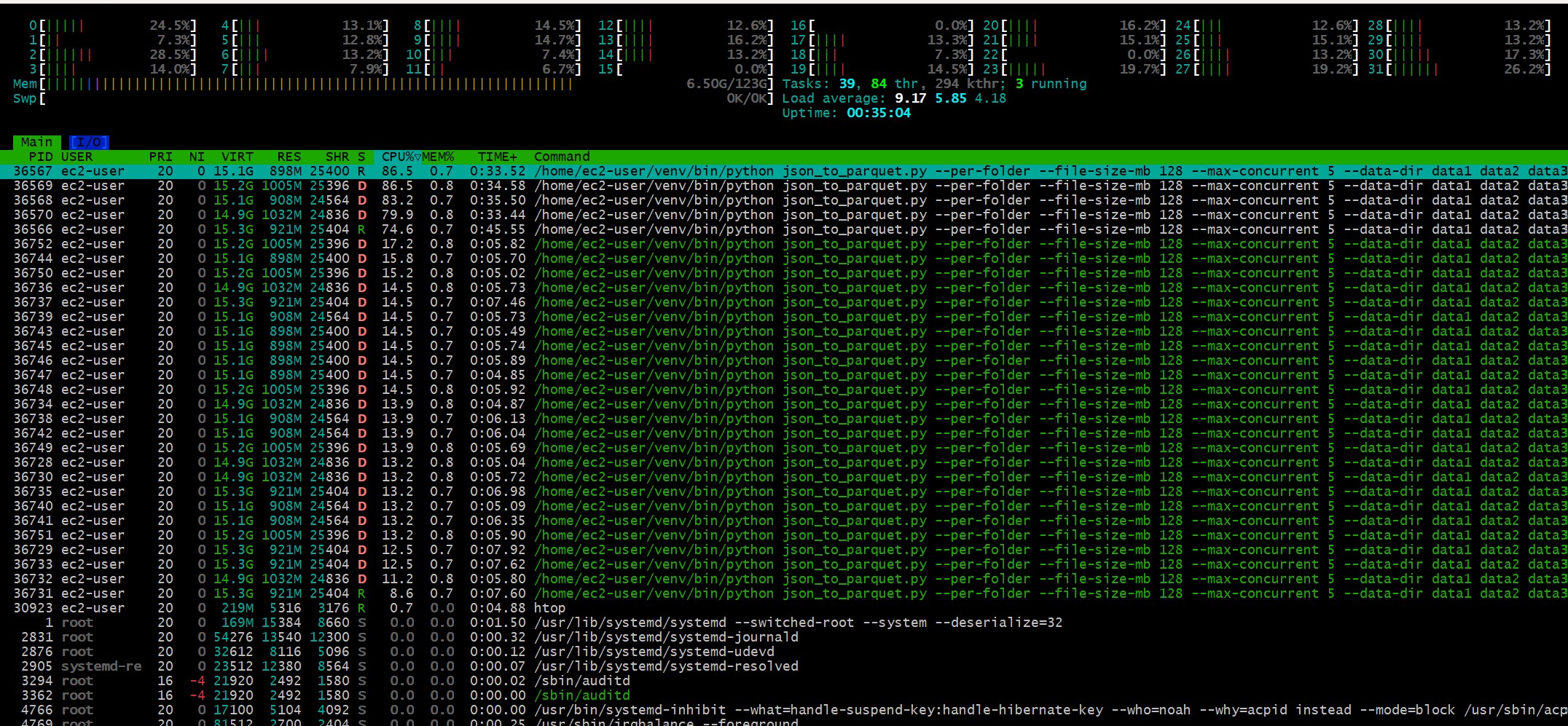The height and width of the screenshot is (726, 1568).
Task: Select the auditd row with PID 3294
Action: point(784,681)
